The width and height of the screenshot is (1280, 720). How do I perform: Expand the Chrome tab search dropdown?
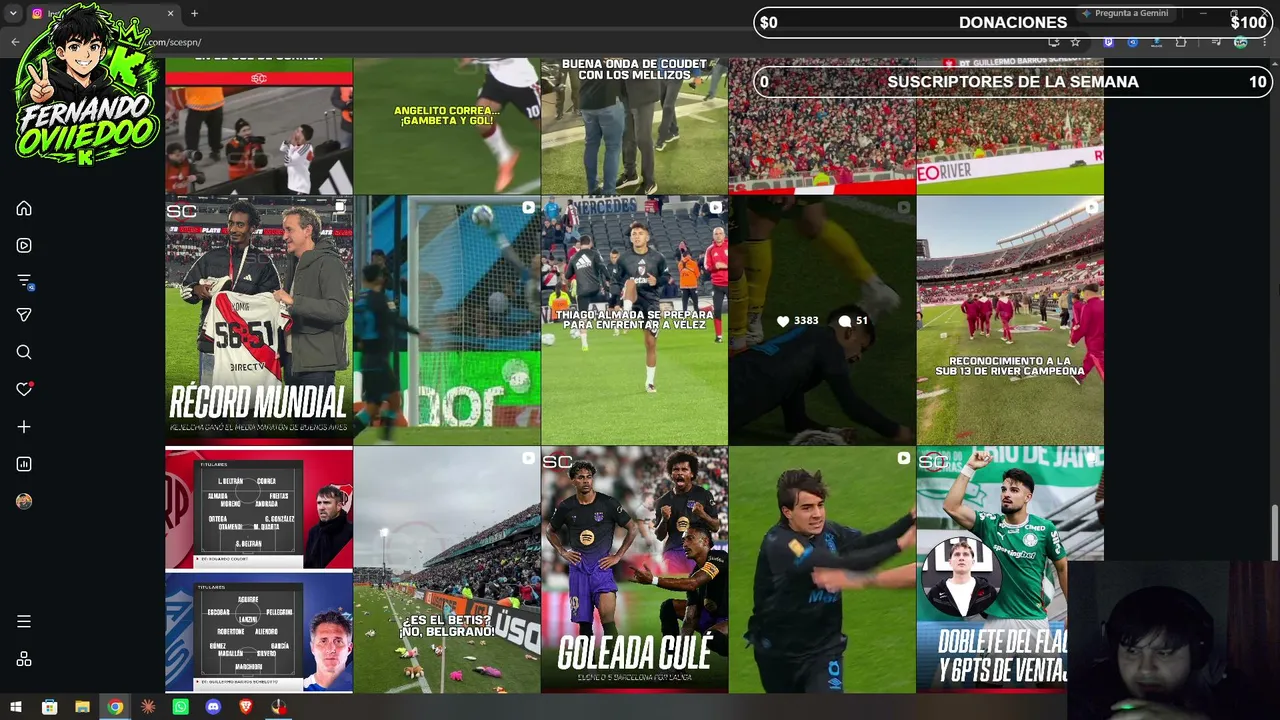tap(13, 13)
